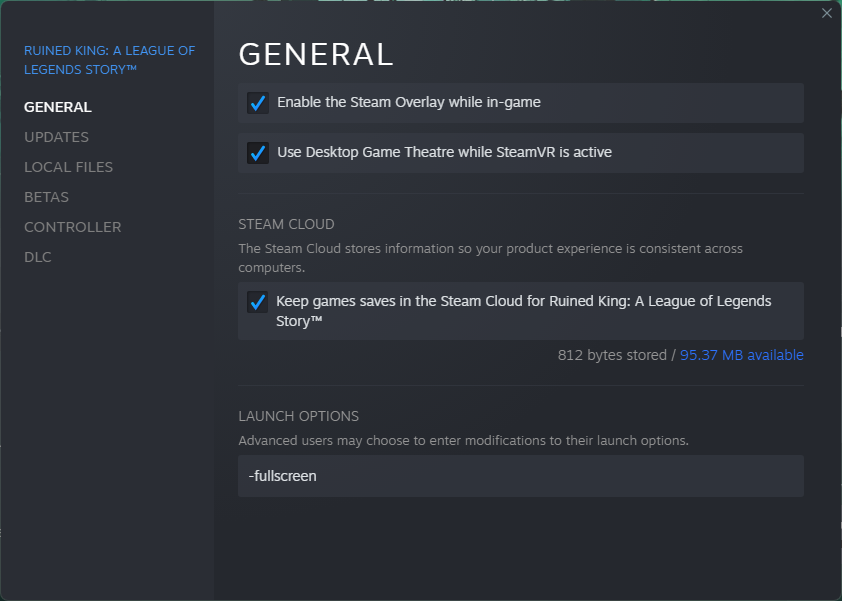Image resolution: width=842 pixels, height=601 pixels.
Task: Click the "Enable the Steam Overlay while in-game" label
Action: click(x=409, y=102)
